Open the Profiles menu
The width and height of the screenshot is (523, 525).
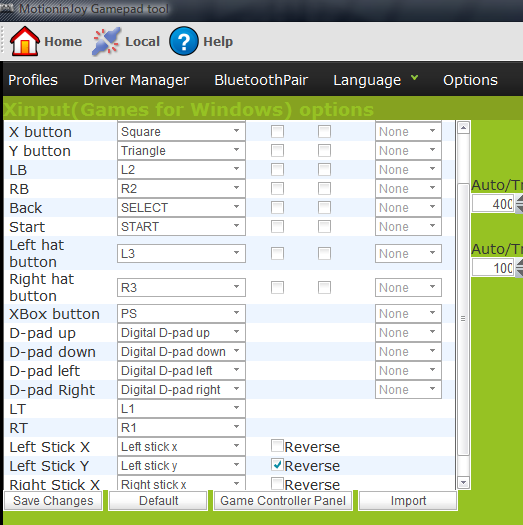point(33,80)
